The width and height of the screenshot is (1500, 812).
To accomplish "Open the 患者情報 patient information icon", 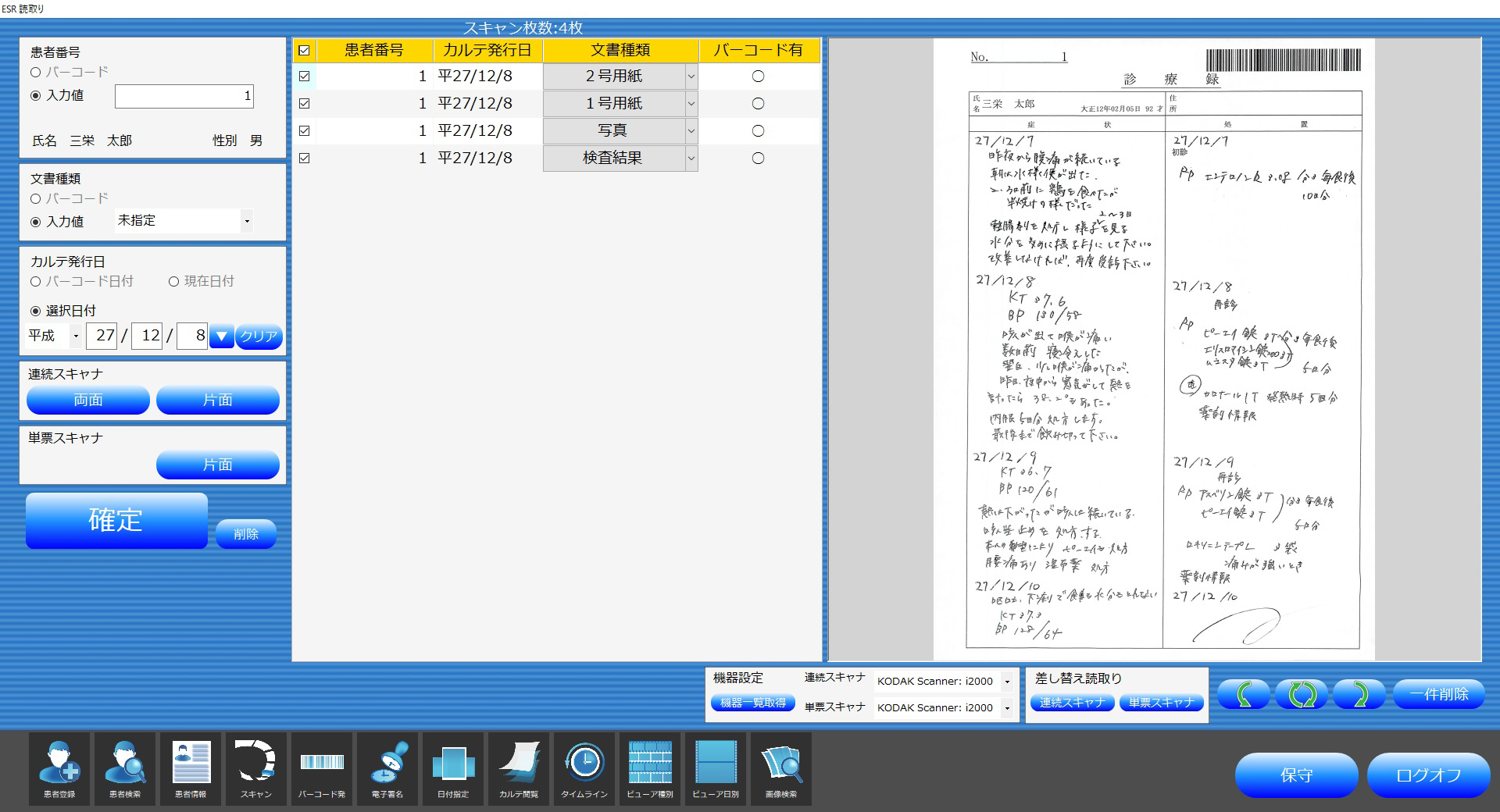I will point(190,769).
